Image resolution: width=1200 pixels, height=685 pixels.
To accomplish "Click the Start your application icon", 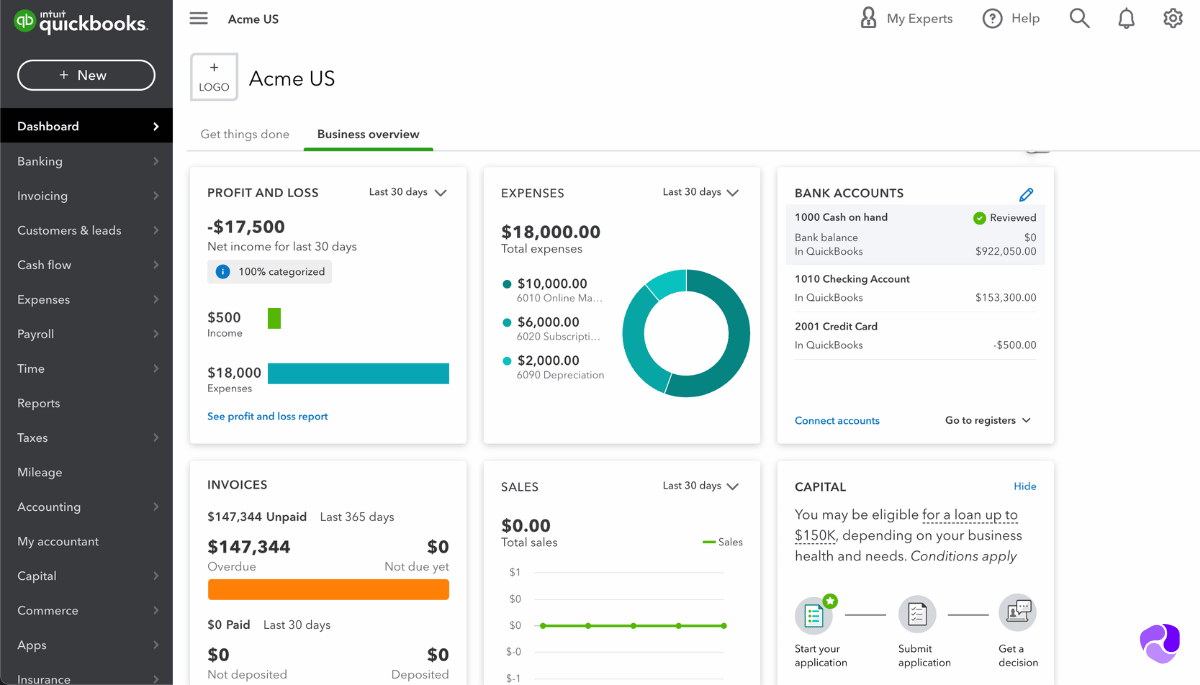I will [814, 615].
